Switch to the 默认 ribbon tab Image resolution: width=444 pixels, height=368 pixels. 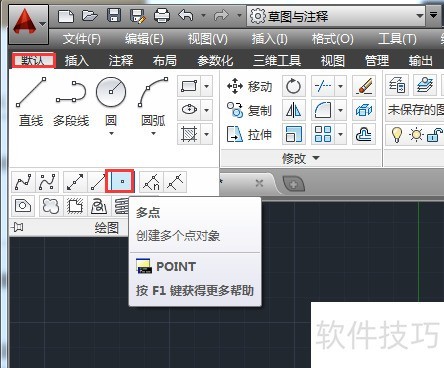[x=33, y=60]
